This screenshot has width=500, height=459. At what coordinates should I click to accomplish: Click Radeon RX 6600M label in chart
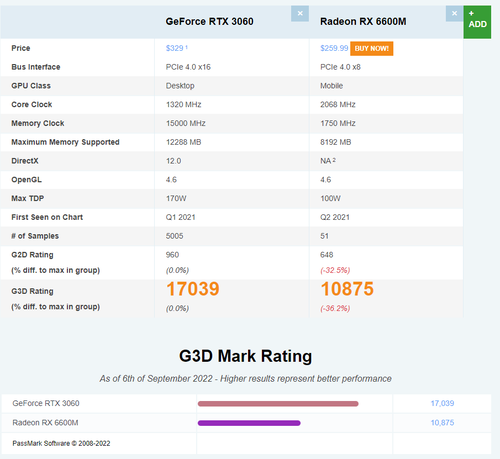(45, 423)
